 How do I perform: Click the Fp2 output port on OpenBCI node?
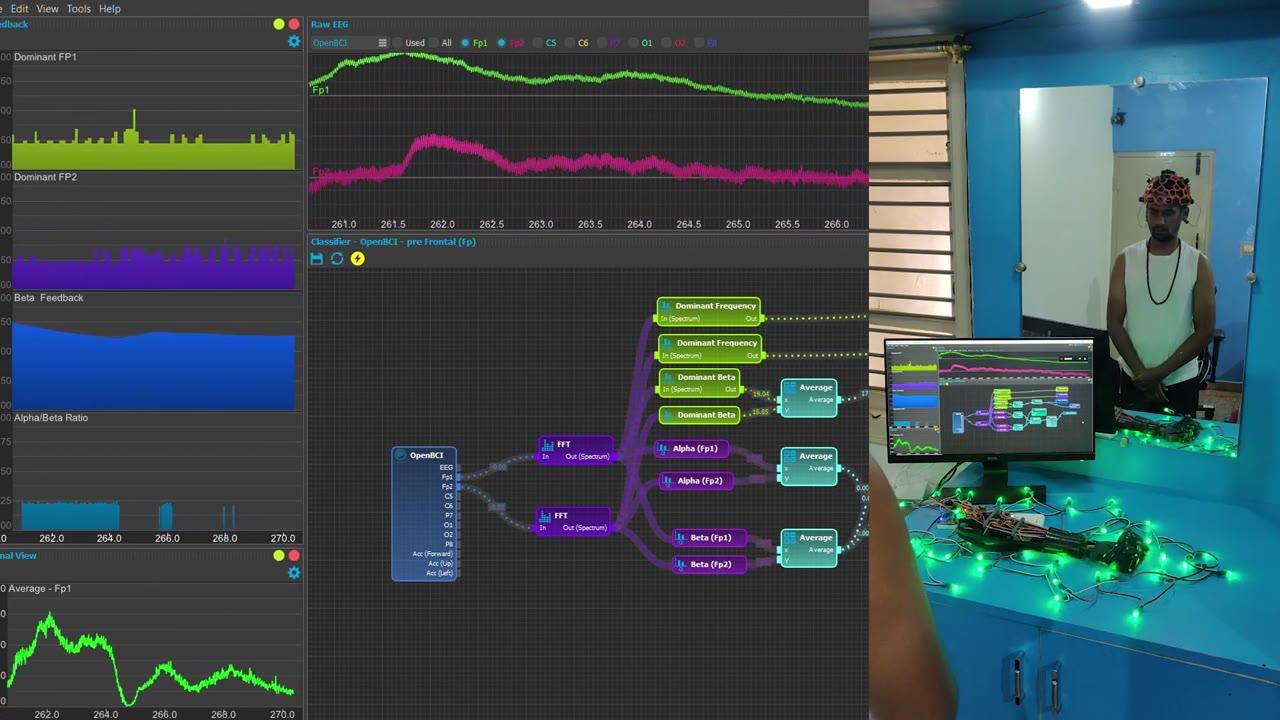[458, 487]
